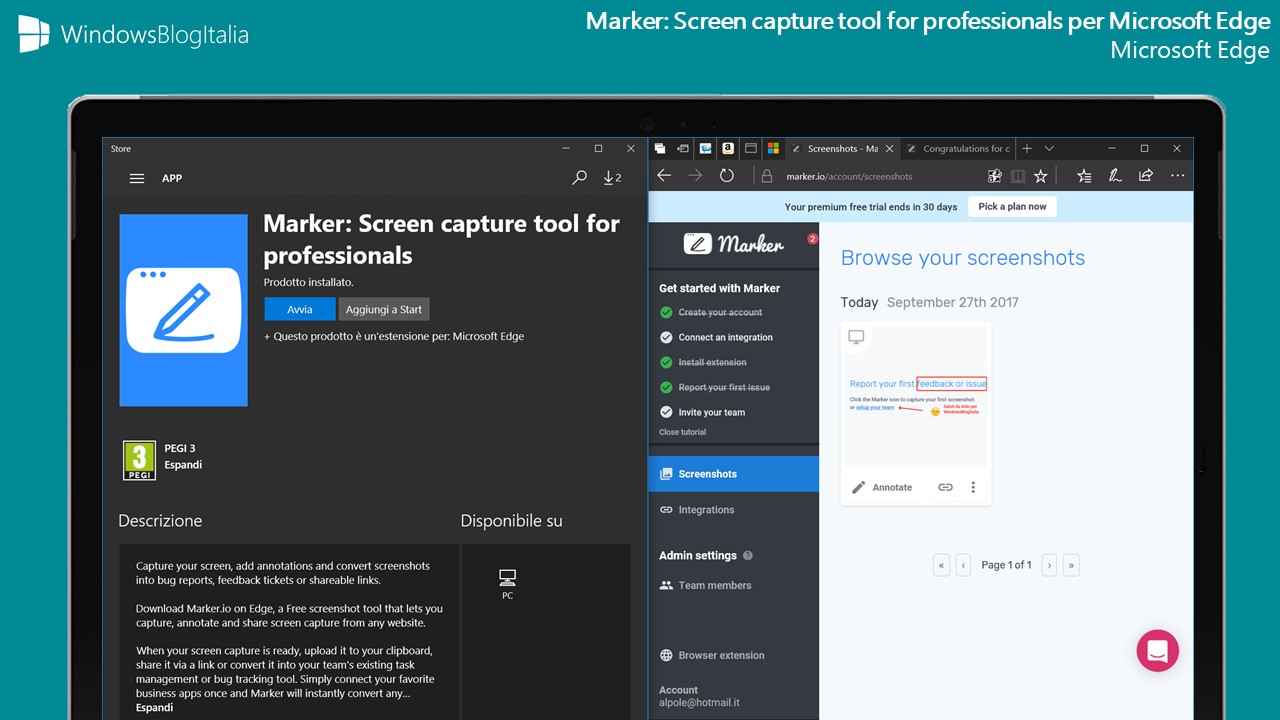Go to the previous page of screenshots
The height and width of the screenshot is (720, 1280).
[963, 565]
